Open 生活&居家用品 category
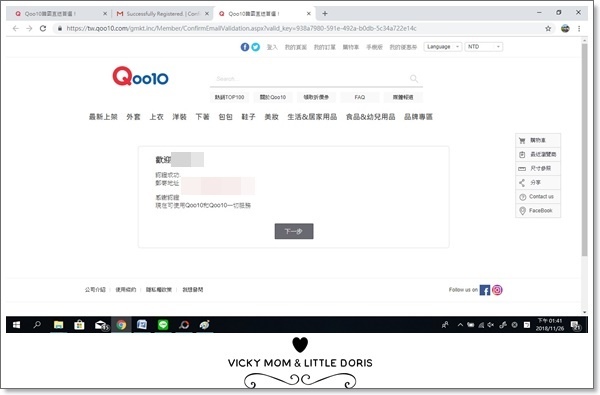The width and height of the screenshot is (600, 395). pyautogui.click(x=312, y=117)
